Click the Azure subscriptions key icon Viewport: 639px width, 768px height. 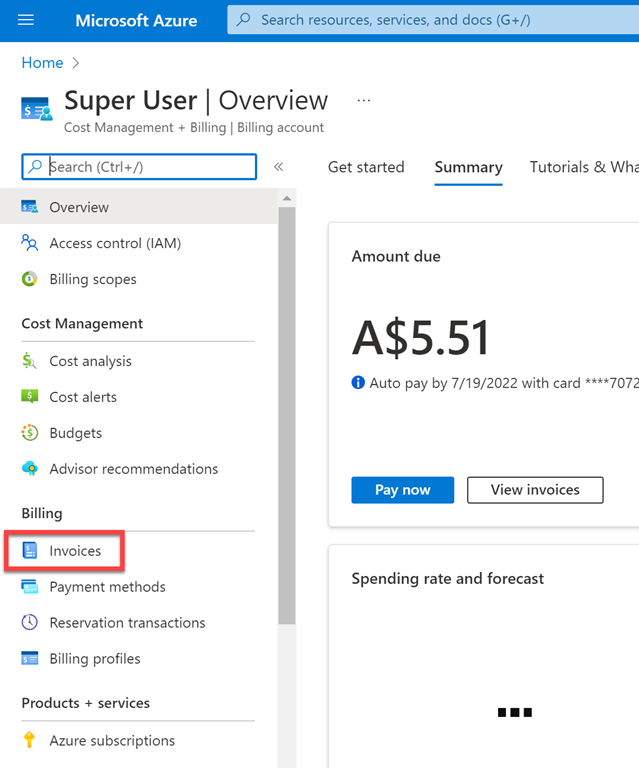(x=30, y=741)
